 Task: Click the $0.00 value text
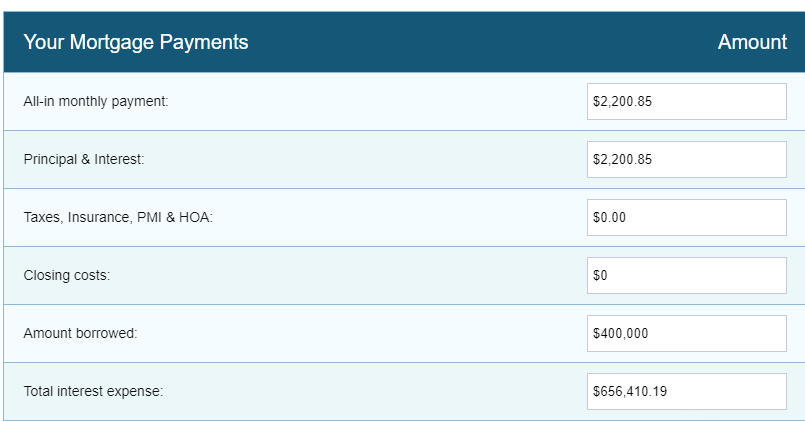coord(609,218)
